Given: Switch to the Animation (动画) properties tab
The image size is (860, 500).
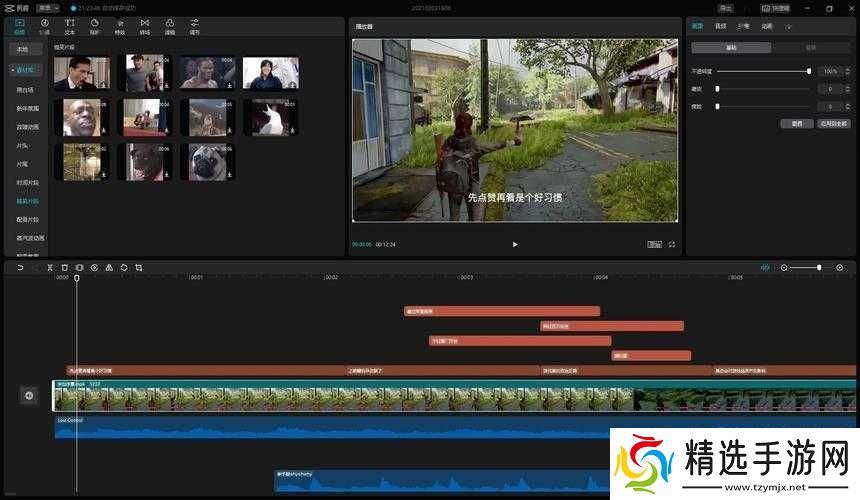Looking at the screenshot, I should (x=766, y=26).
